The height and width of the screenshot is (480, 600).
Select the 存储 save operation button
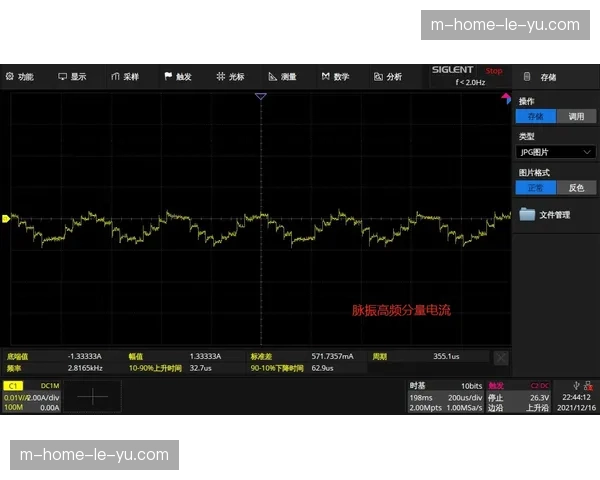pyautogui.click(x=535, y=116)
